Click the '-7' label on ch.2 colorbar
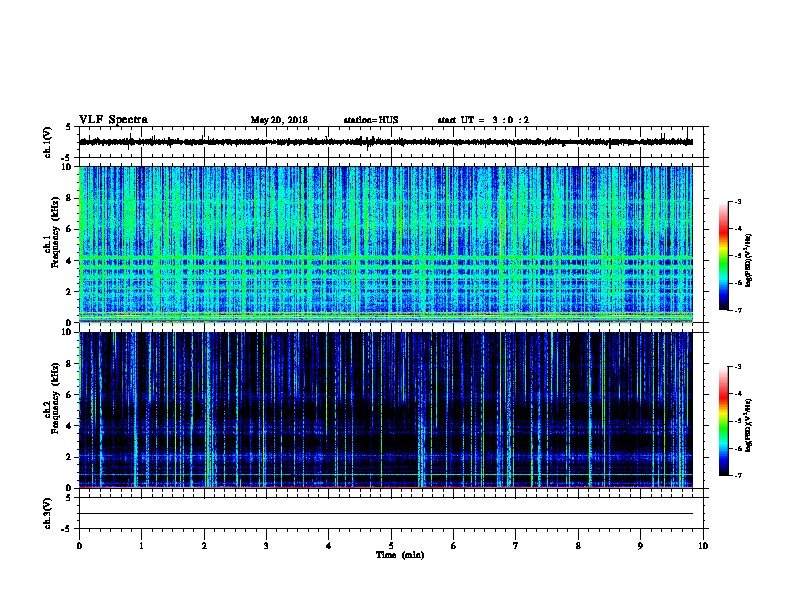This screenshot has height=612, width=792. tap(738, 476)
